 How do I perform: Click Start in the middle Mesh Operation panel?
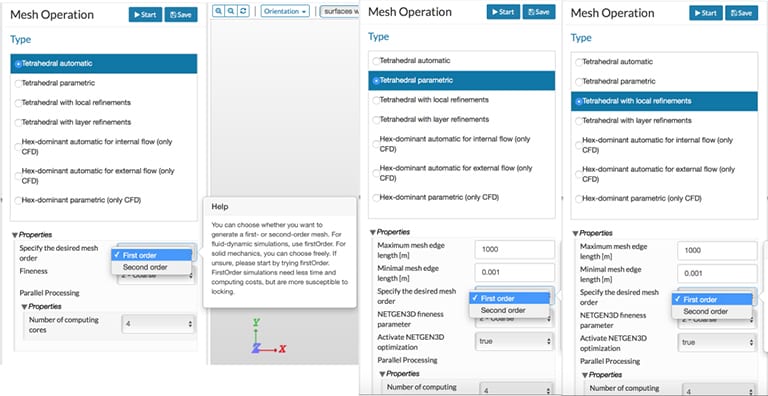coord(504,12)
